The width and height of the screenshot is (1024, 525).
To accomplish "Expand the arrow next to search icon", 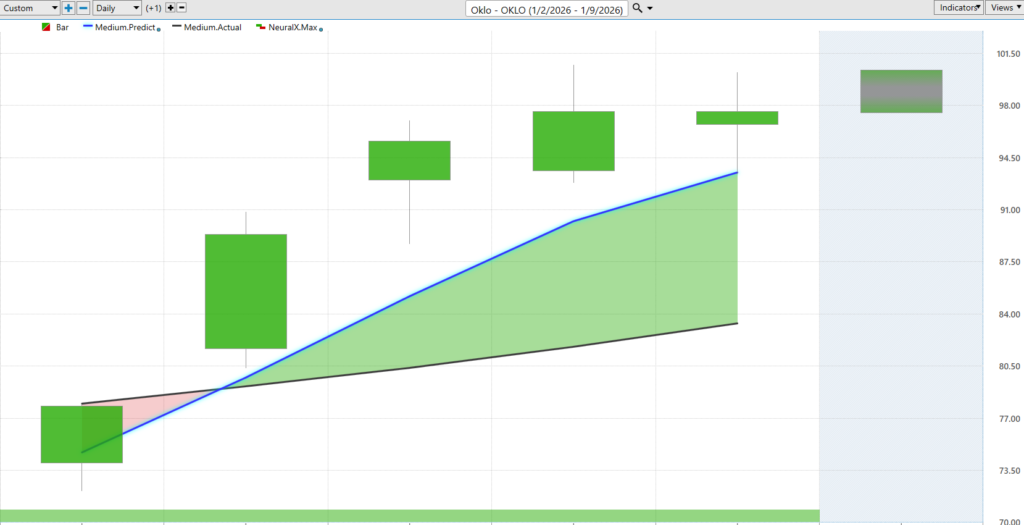I will click(651, 8).
